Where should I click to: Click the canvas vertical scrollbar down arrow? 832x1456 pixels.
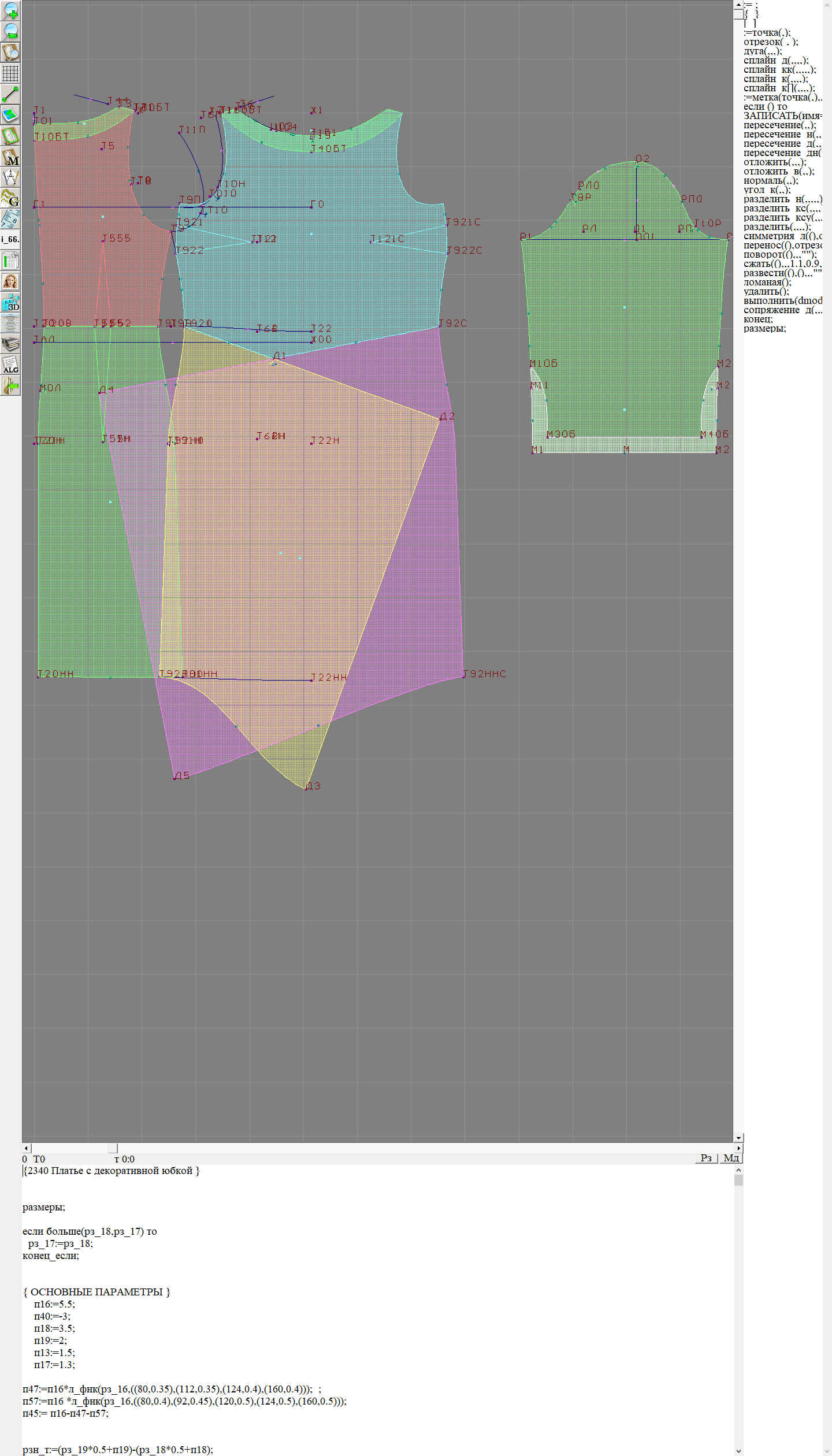click(738, 1138)
